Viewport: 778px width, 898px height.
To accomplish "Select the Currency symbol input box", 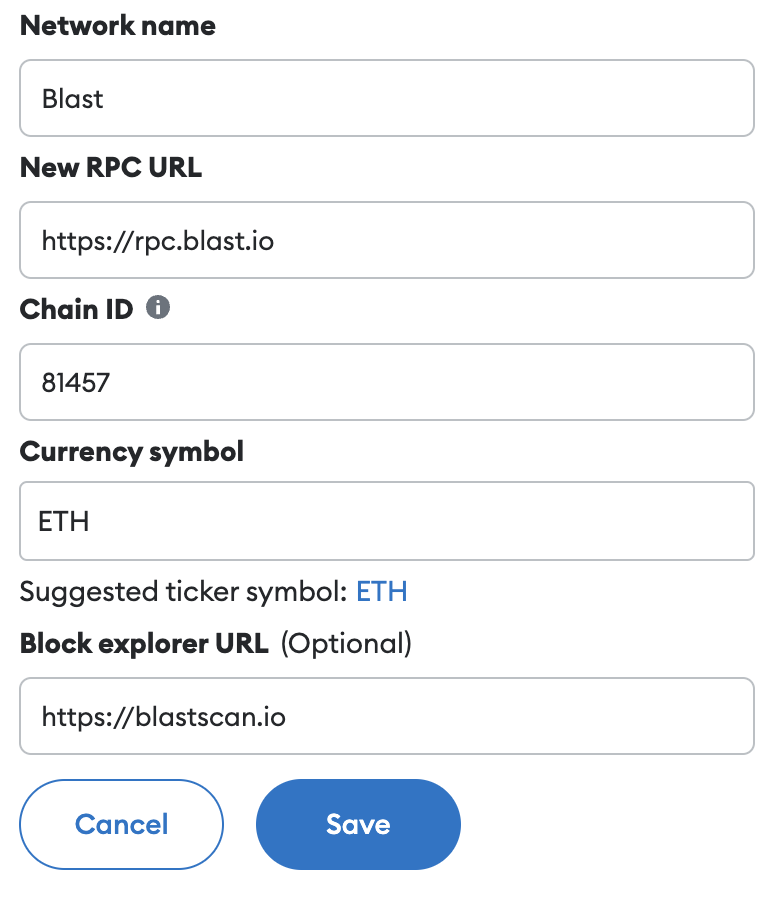I will point(386,521).
